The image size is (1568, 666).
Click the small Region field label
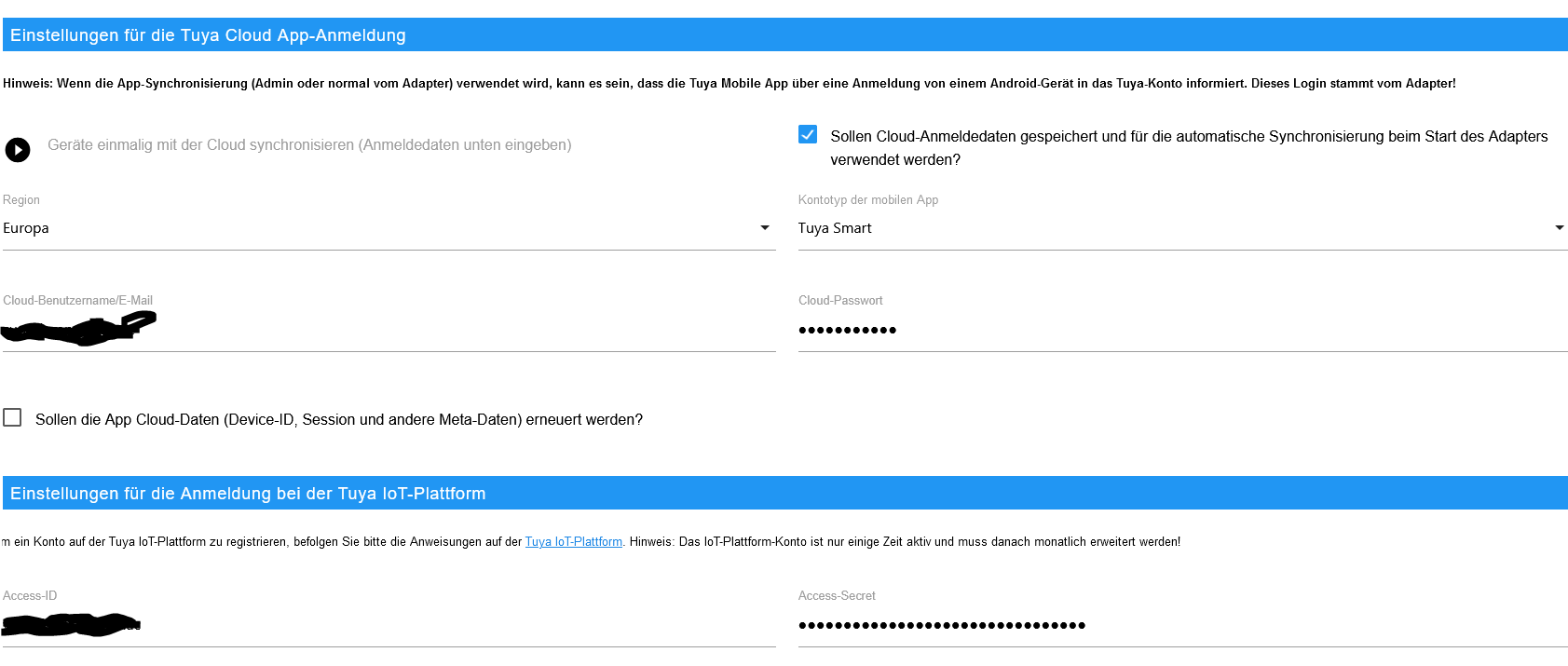[21, 200]
